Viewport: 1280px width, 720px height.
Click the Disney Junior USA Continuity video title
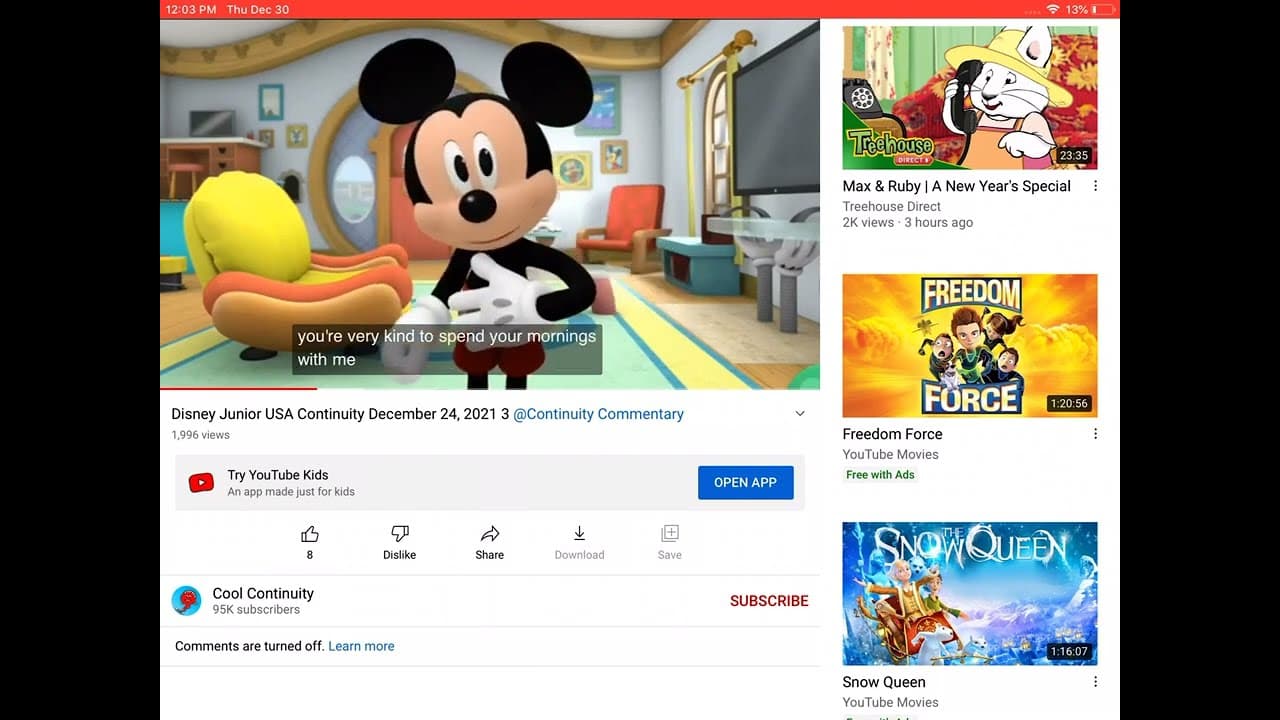(340, 414)
